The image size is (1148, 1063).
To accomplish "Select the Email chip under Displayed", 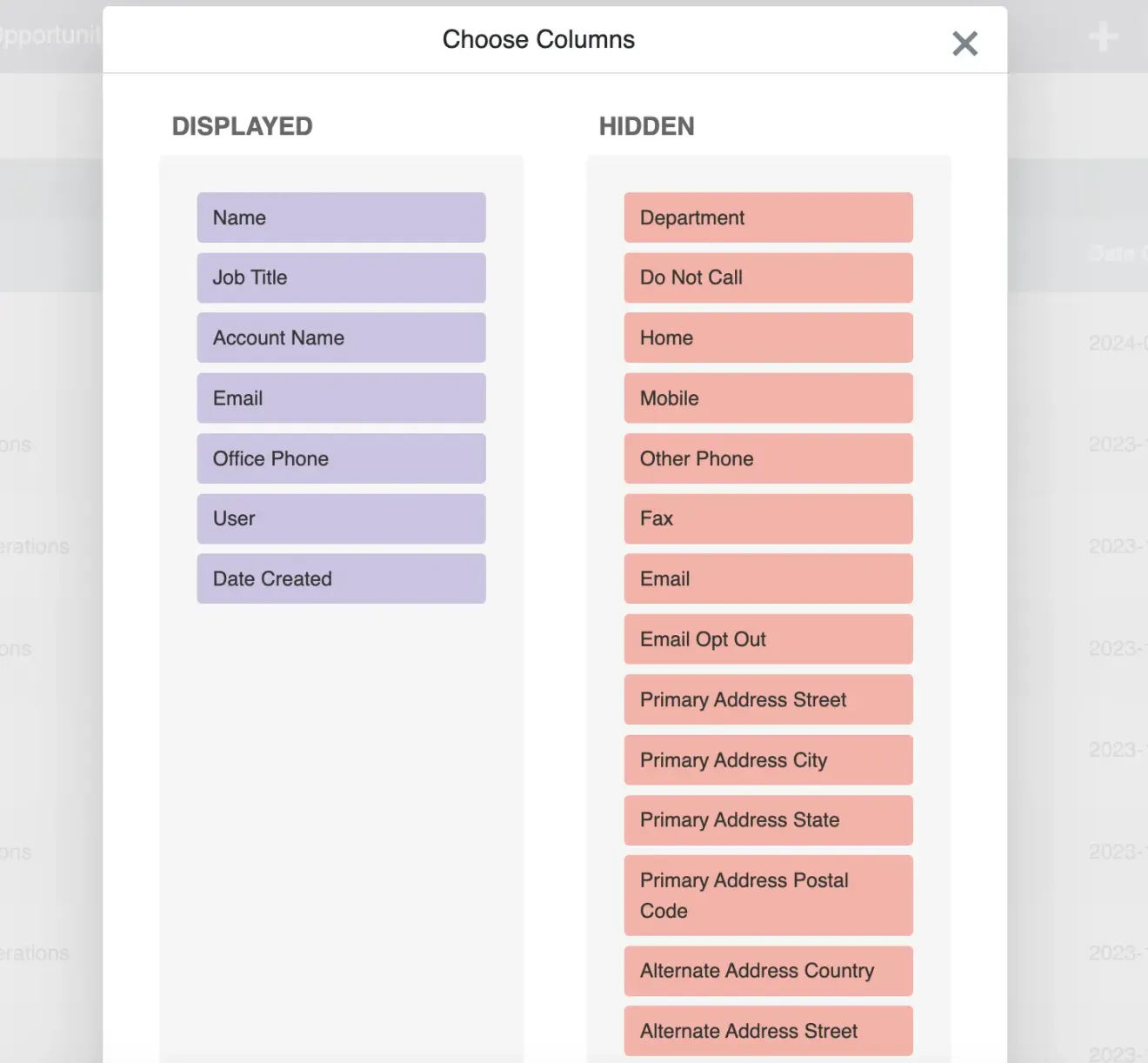I will (341, 398).
